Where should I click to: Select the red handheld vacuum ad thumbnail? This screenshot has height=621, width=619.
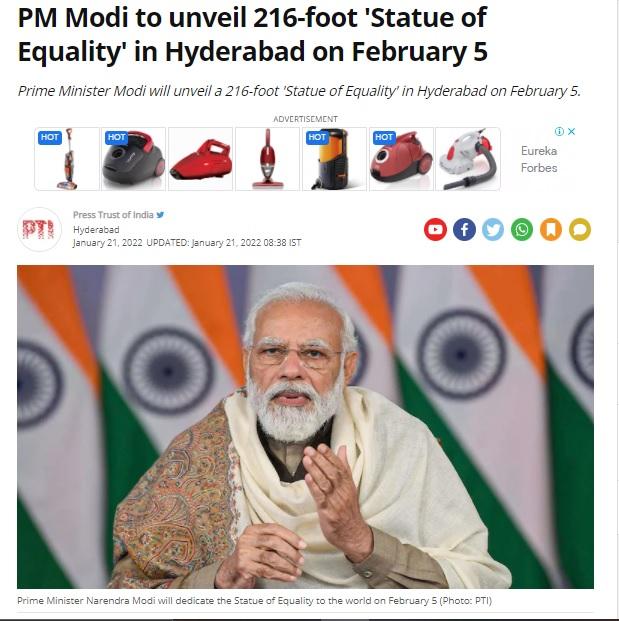tap(200, 159)
